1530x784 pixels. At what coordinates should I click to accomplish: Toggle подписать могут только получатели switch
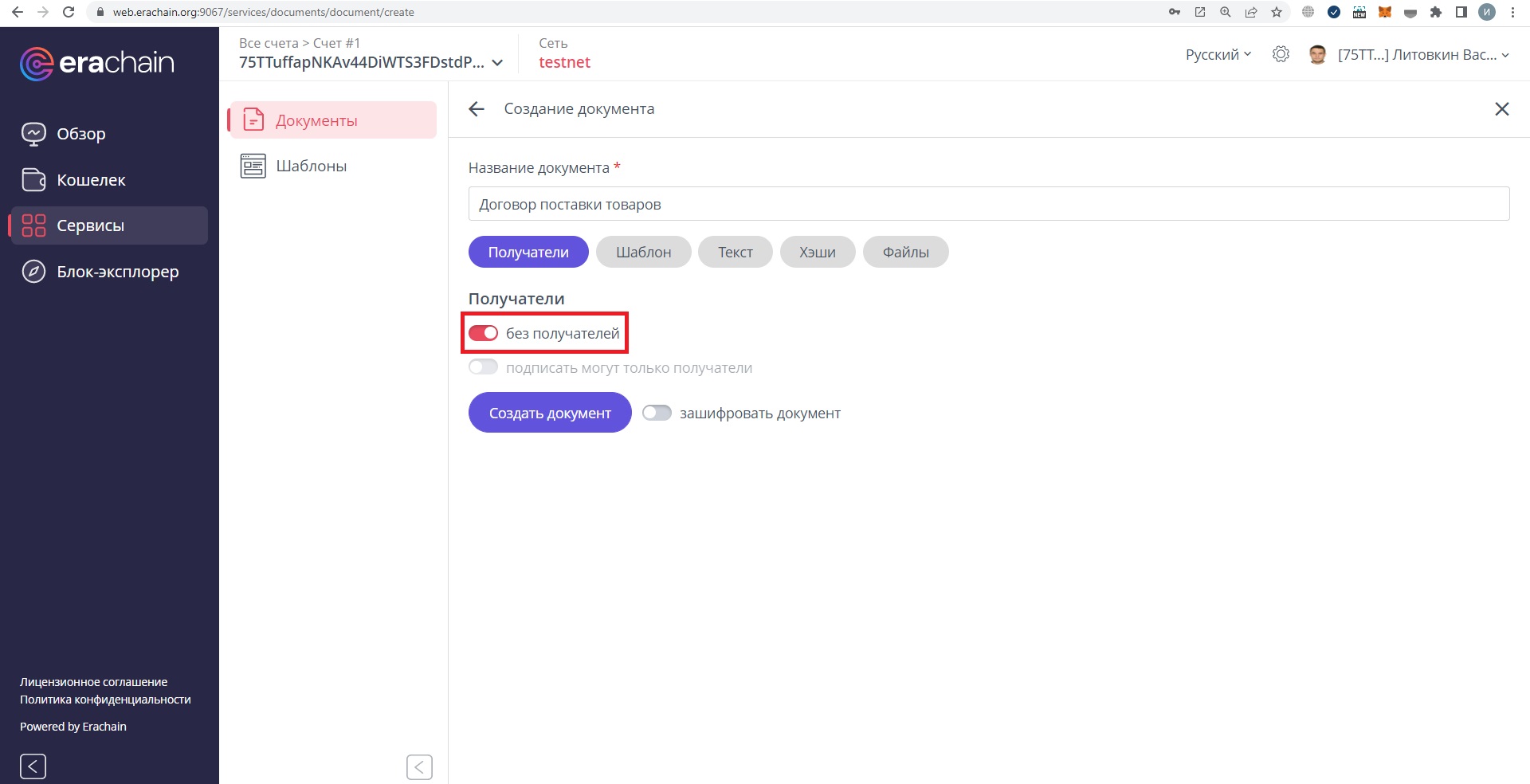click(x=483, y=367)
